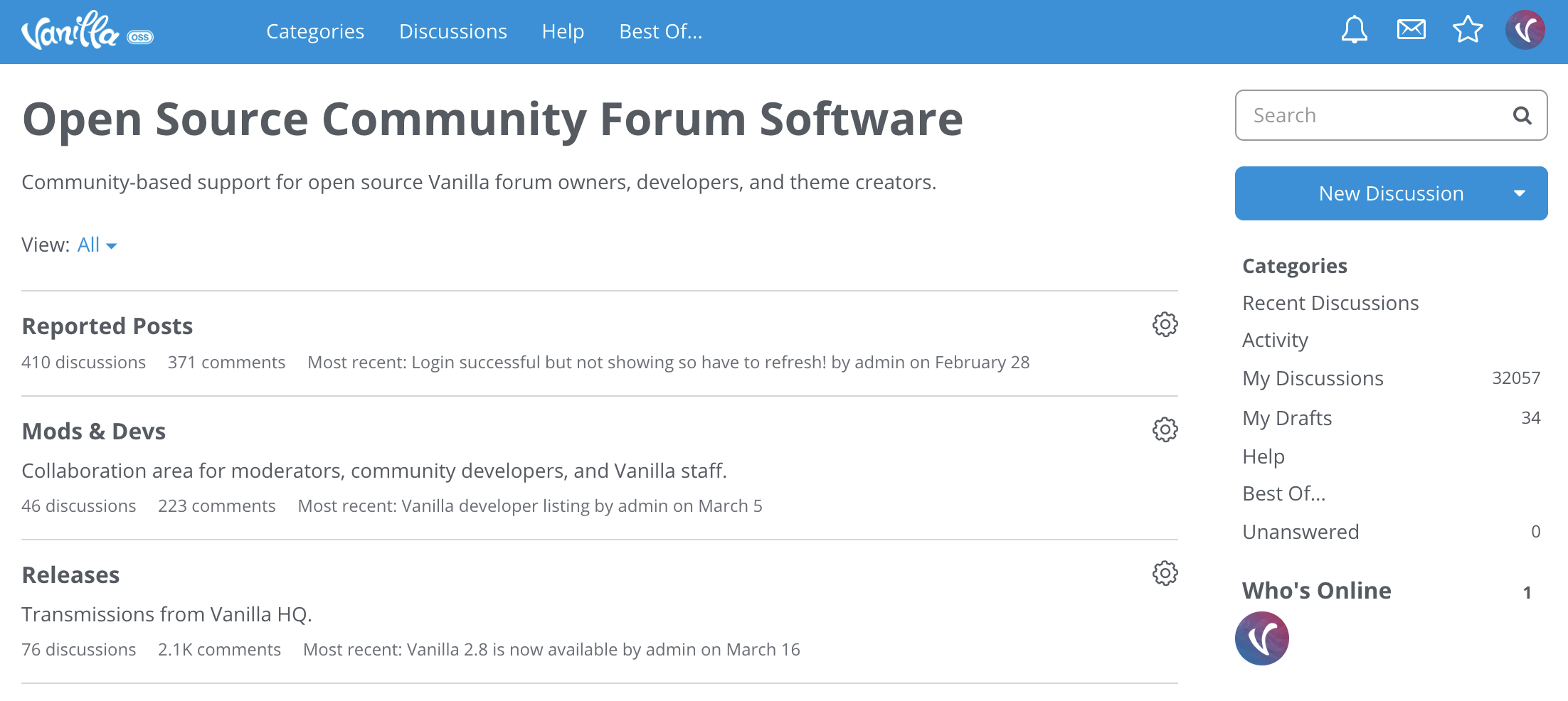
Task: Open options gear for Releases
Action: click(x=1165, y=573)
